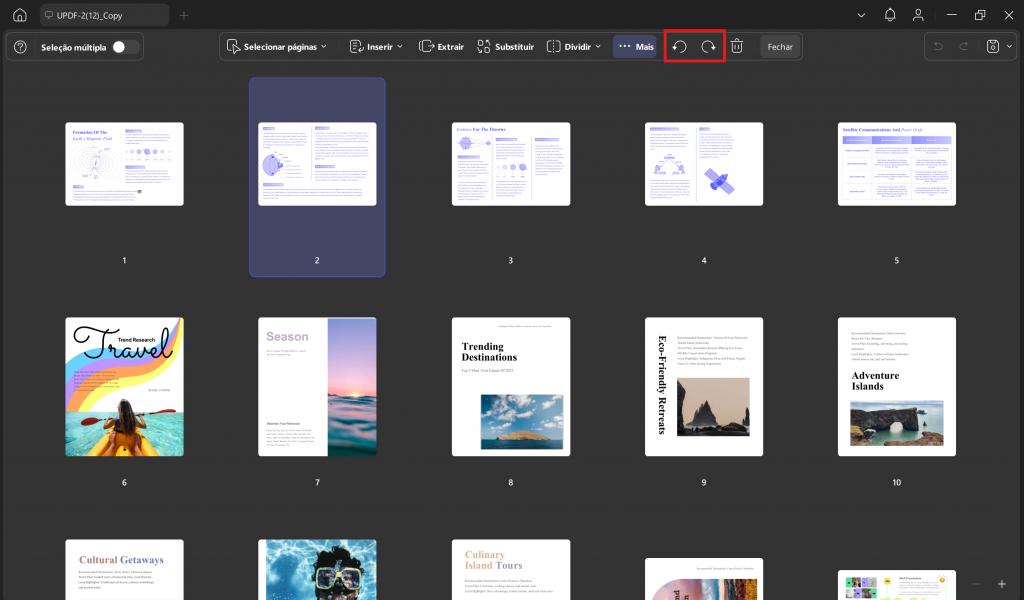
Task: Open the Mais options menu
Action: point(635,46)
